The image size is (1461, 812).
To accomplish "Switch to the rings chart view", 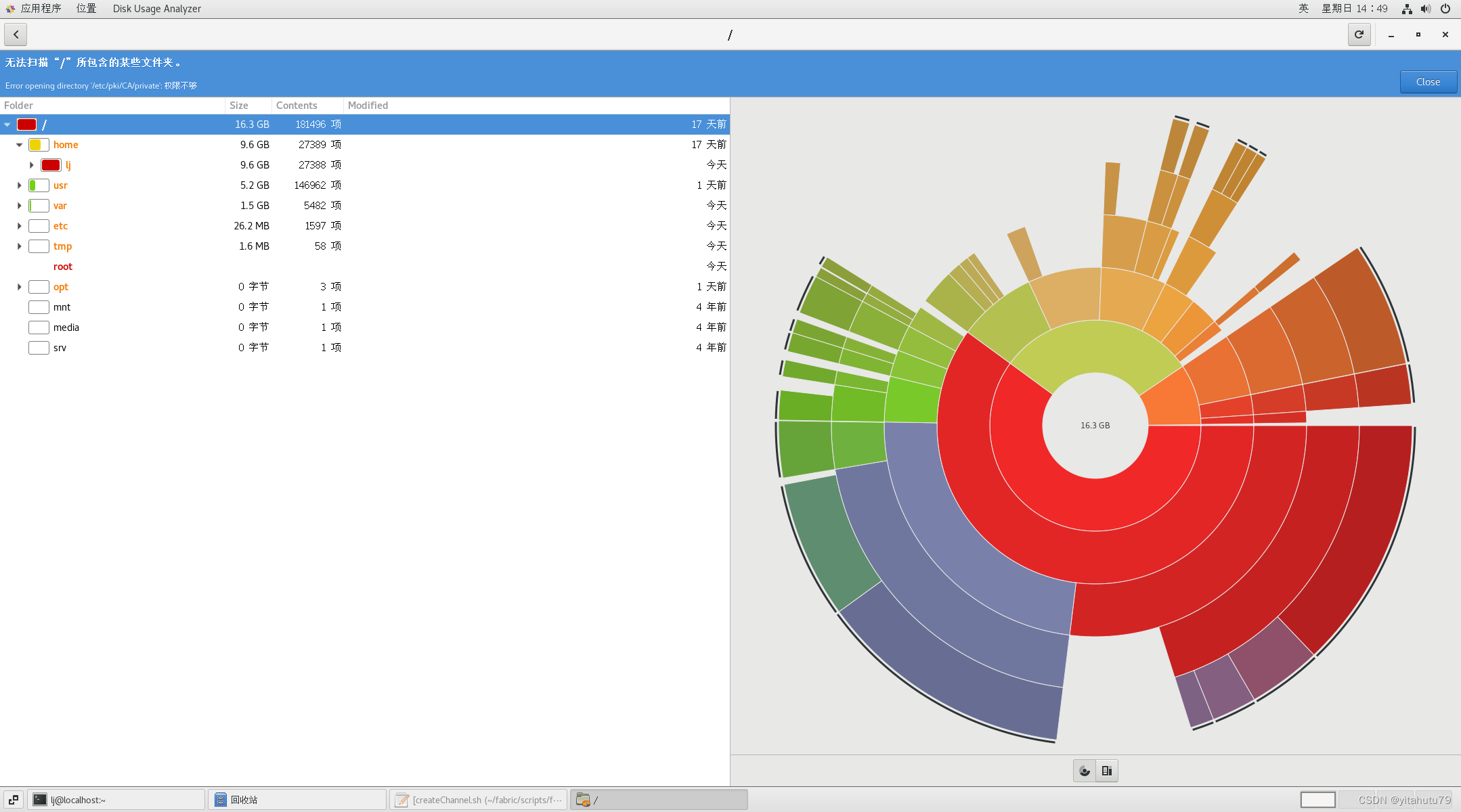I will (1085, 771).
